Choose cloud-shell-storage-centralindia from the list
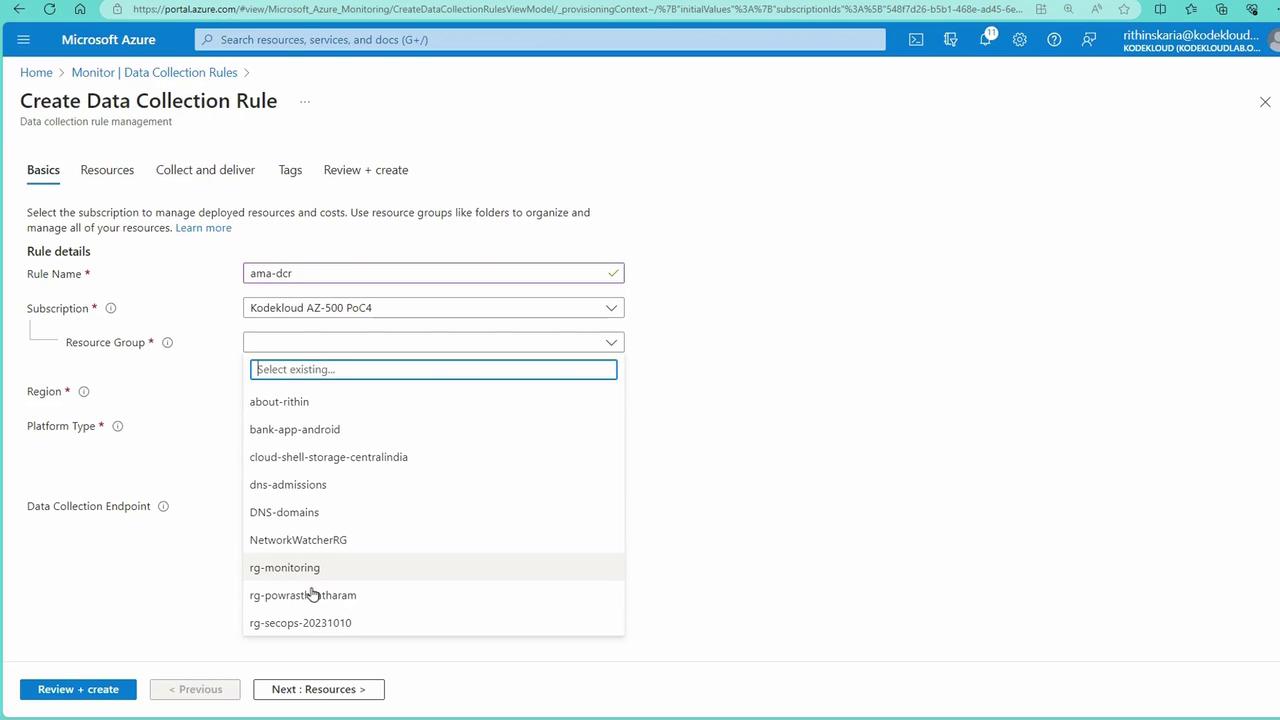The height and width of the screenshot is (720, 1280). pyautogui.click(x=433, y=457)
